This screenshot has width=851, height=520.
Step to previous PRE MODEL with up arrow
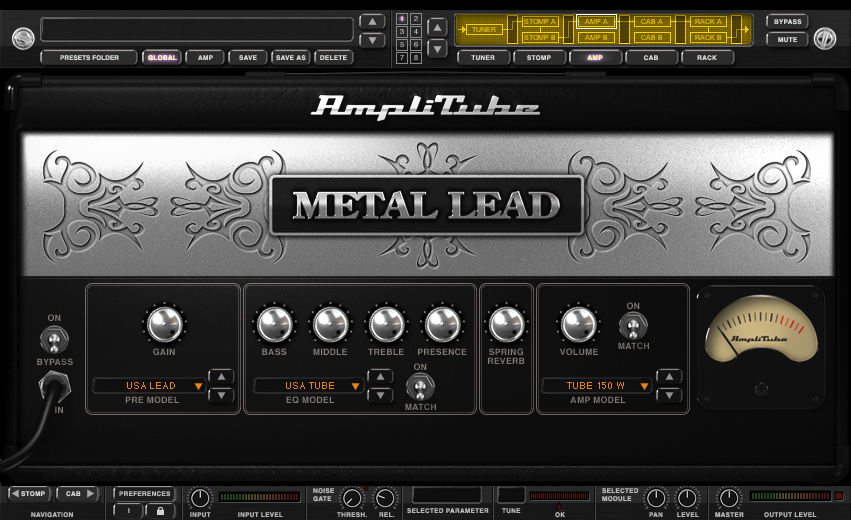point(221,376)
